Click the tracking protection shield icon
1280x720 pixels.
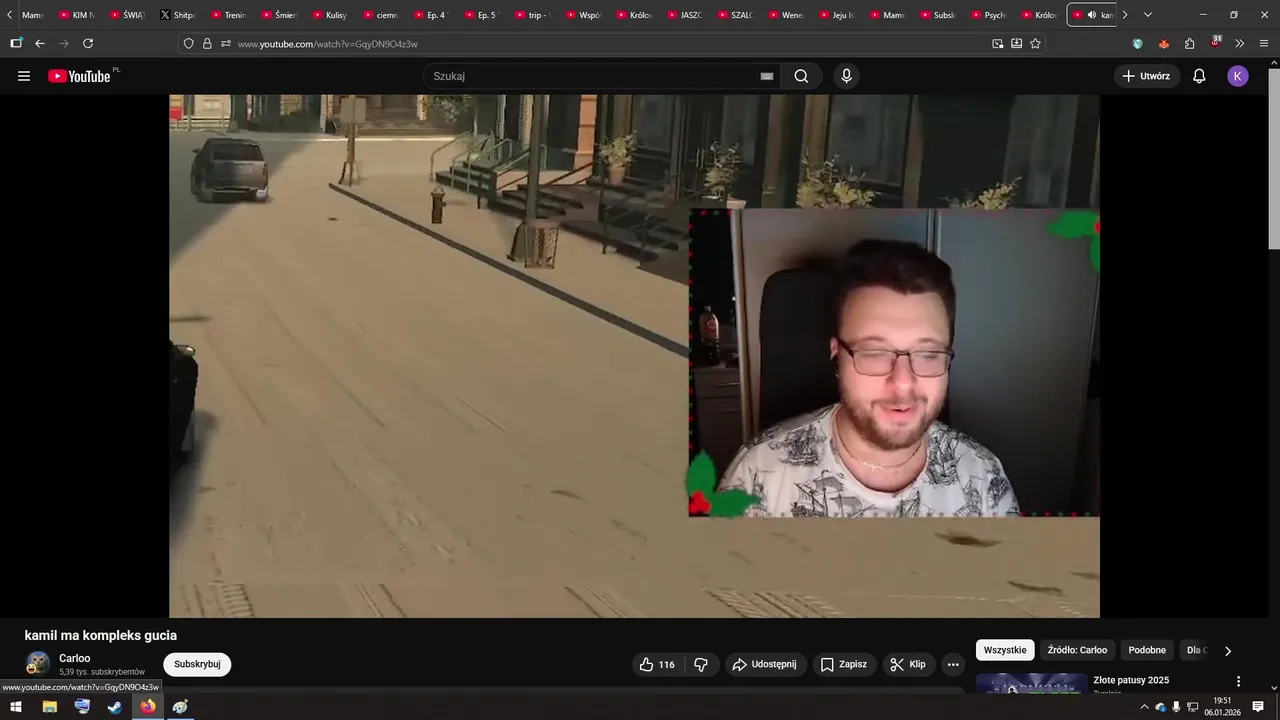click(188, 44)
